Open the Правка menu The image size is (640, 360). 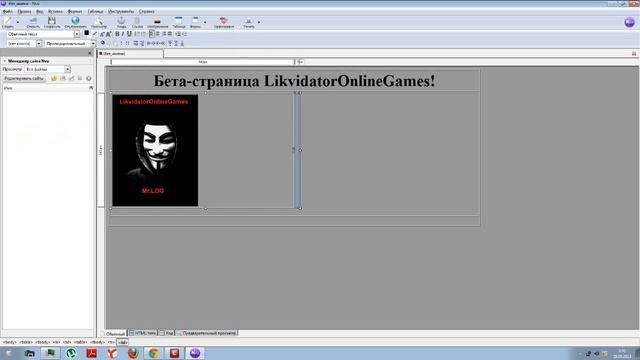point(24,11)
